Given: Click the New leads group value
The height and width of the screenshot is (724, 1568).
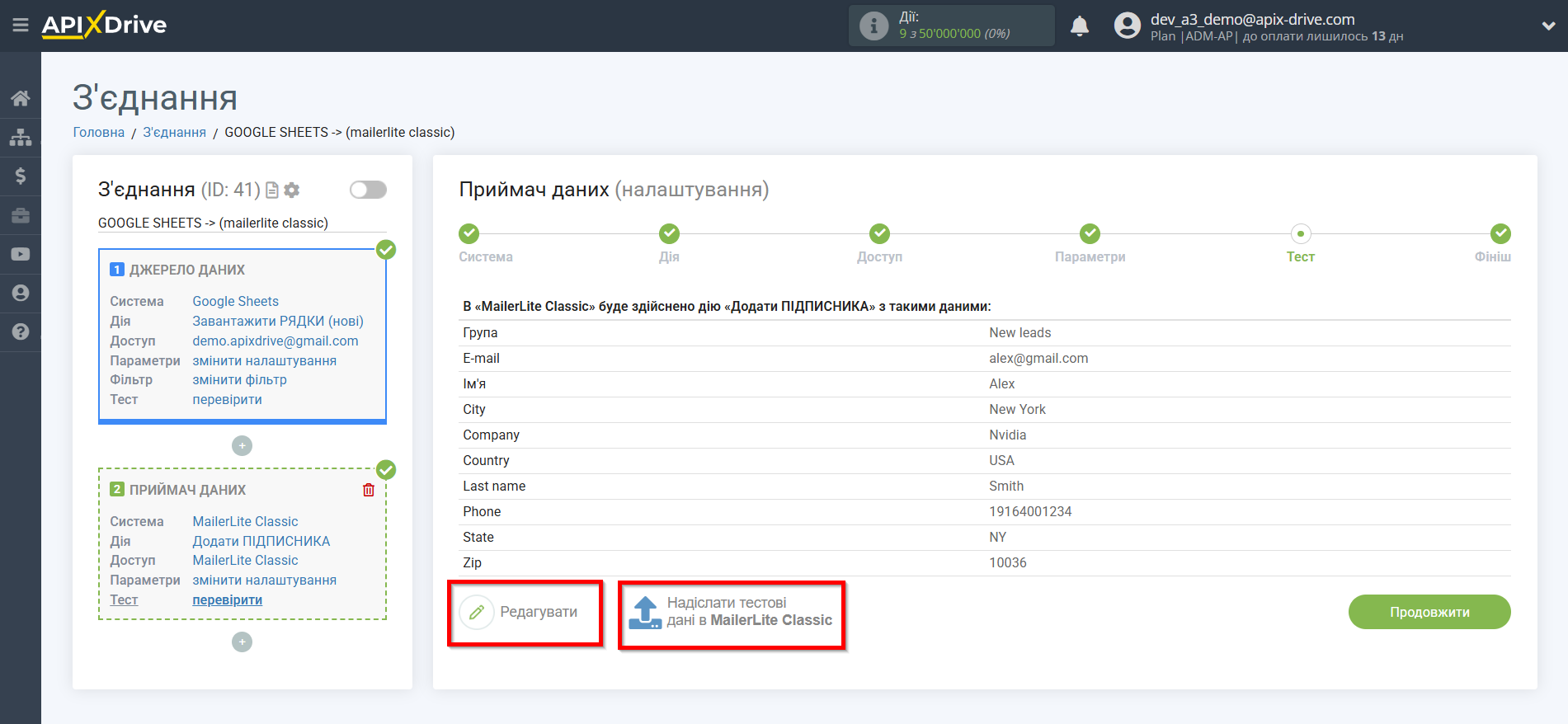Looking at the screenshot, I should click(x=1020, y=333).
